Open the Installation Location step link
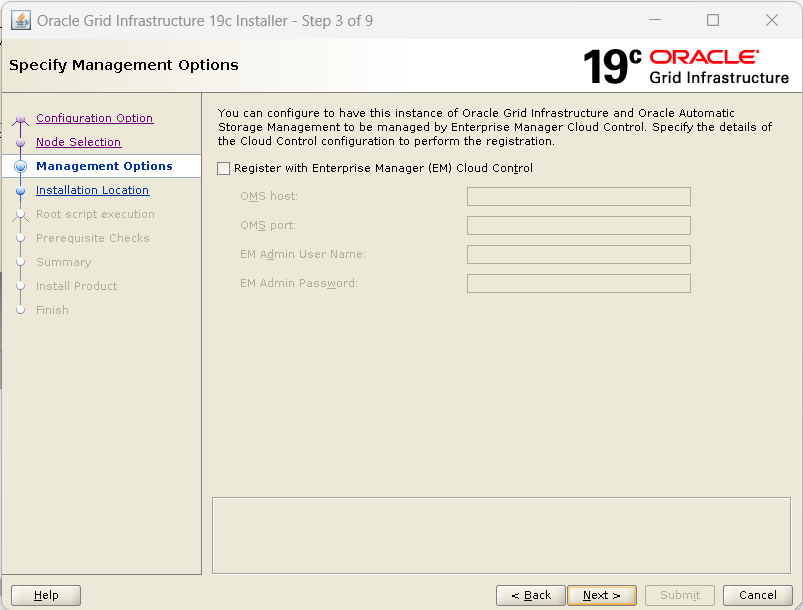Viewport: 803px width, 610px height. click(92, 191)
